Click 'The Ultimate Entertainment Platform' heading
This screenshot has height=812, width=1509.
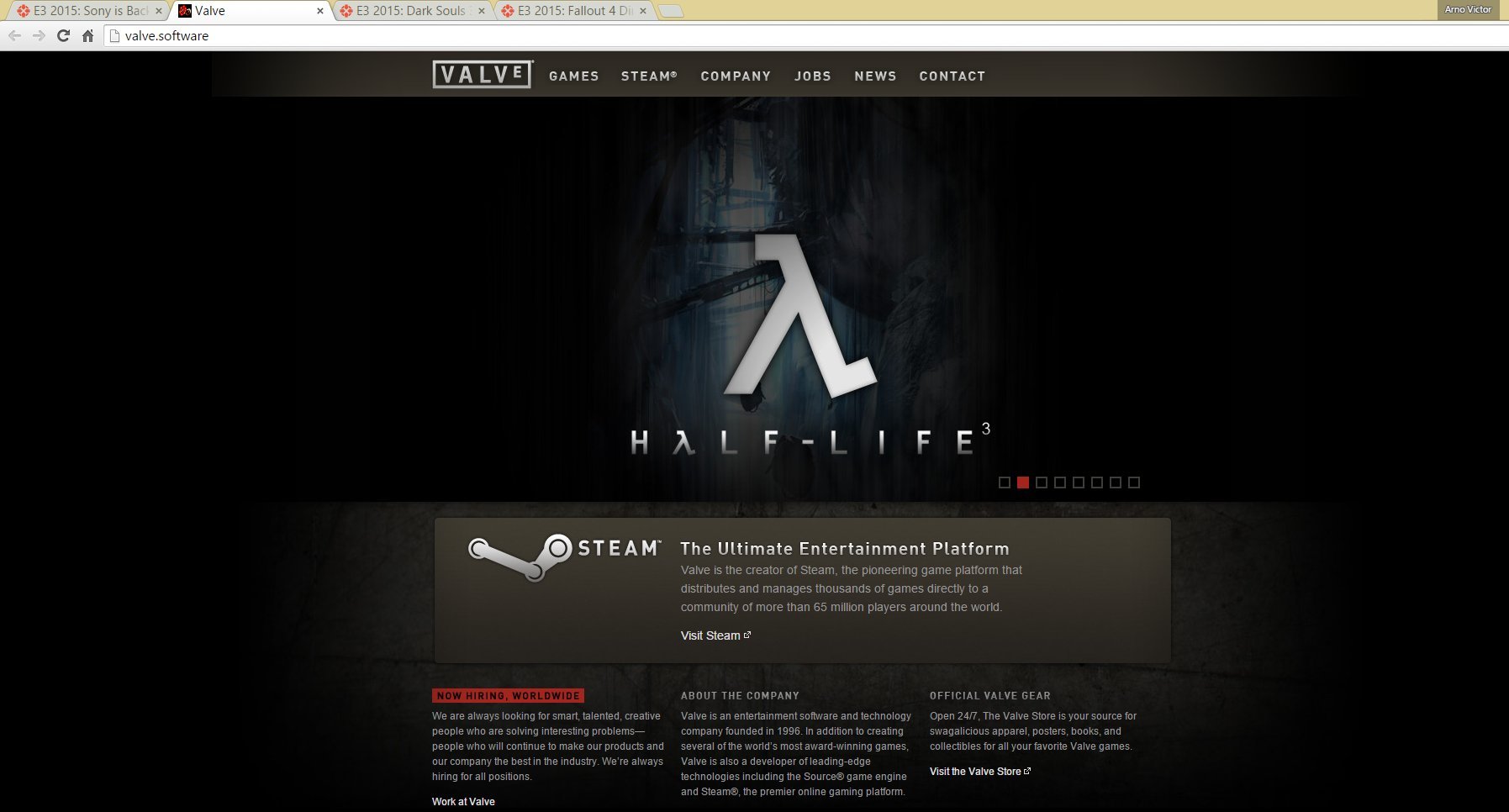845,549
